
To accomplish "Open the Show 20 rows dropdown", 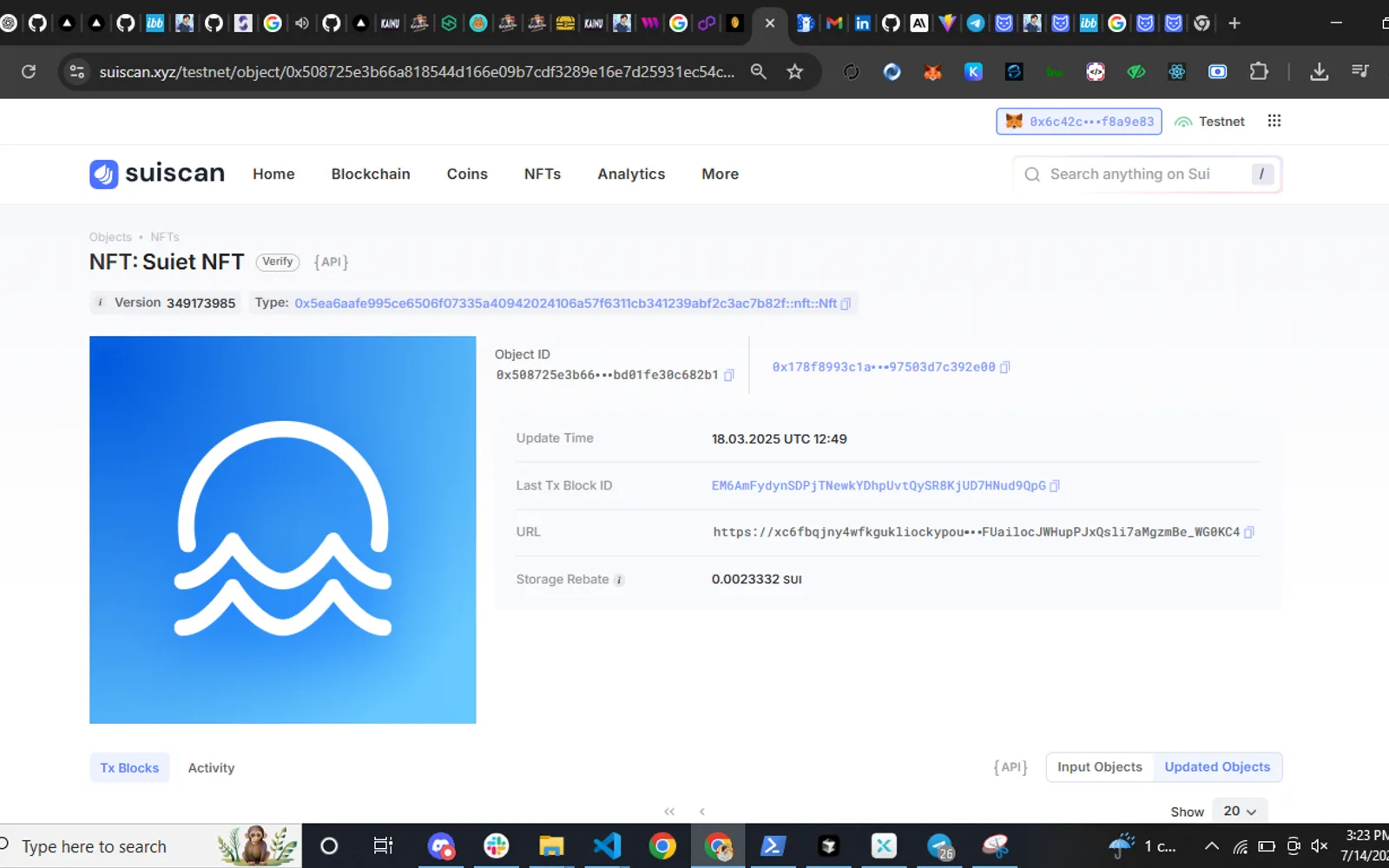I will (x=1240, y=811).
